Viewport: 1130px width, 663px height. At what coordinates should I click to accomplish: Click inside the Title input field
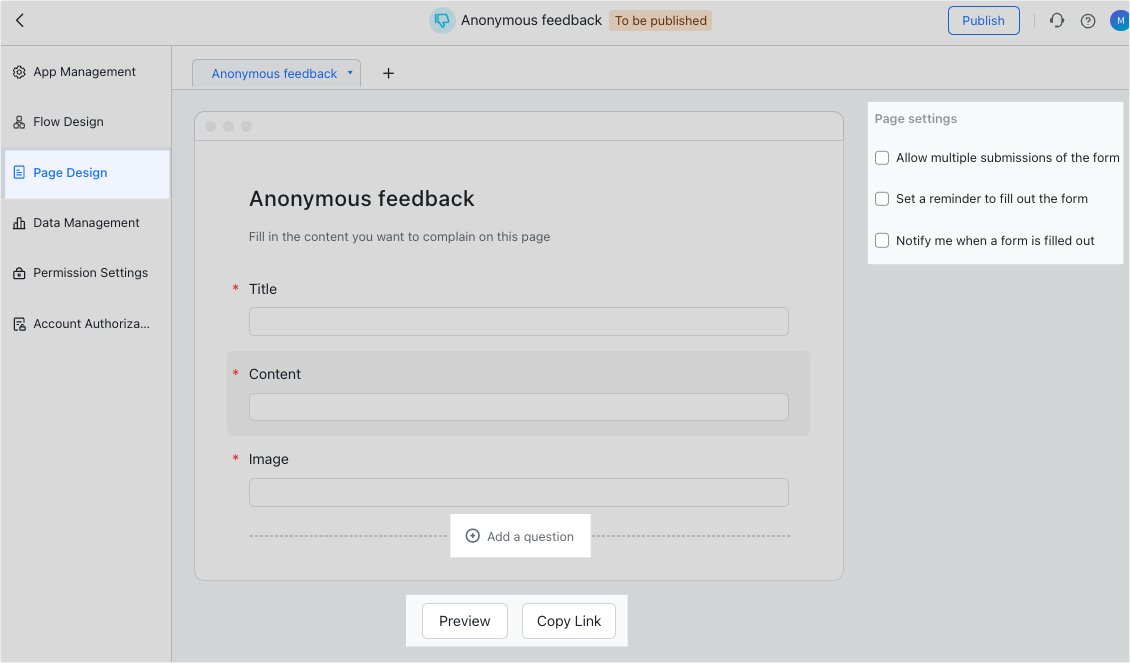pyautogui.click(x=518, y=321)
